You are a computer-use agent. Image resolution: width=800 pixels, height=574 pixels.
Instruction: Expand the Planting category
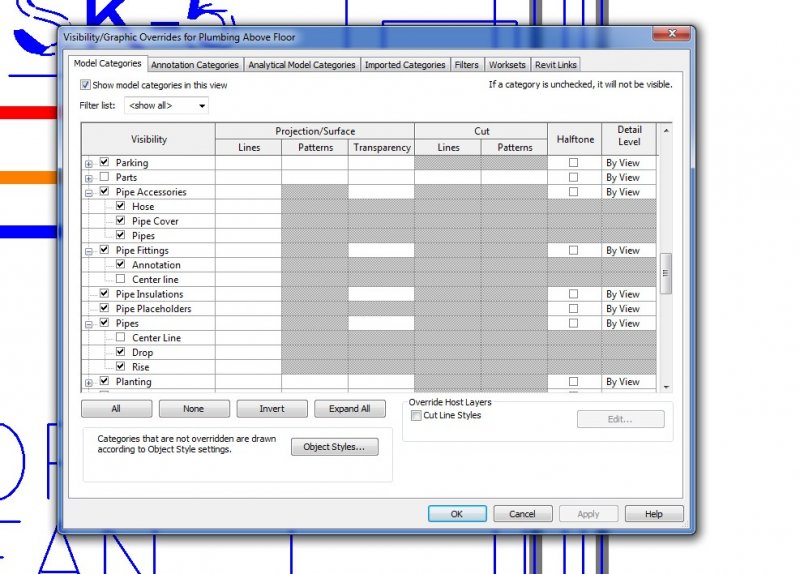point(89,383)
